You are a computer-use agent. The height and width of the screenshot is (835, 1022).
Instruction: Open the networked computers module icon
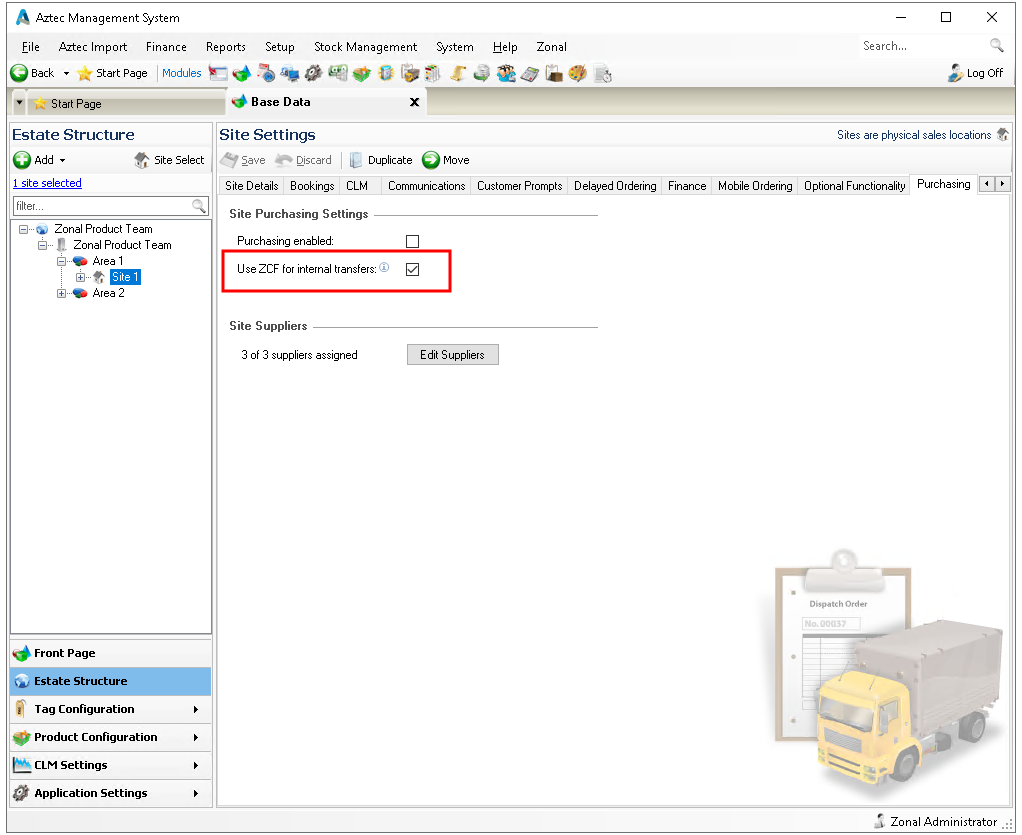[x=289, y=74]
